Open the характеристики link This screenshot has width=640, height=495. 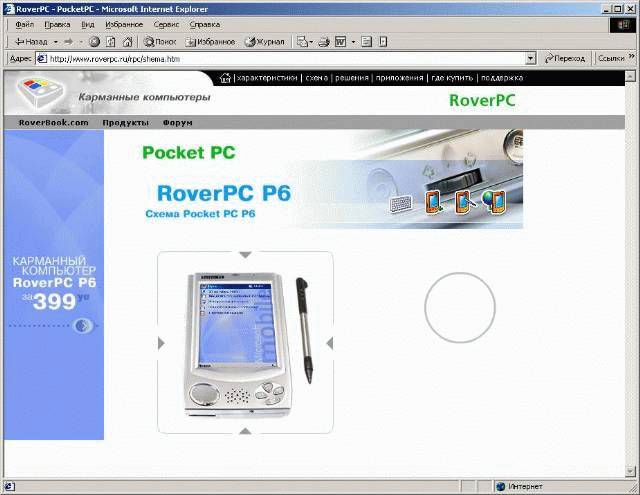click(267, 78)
